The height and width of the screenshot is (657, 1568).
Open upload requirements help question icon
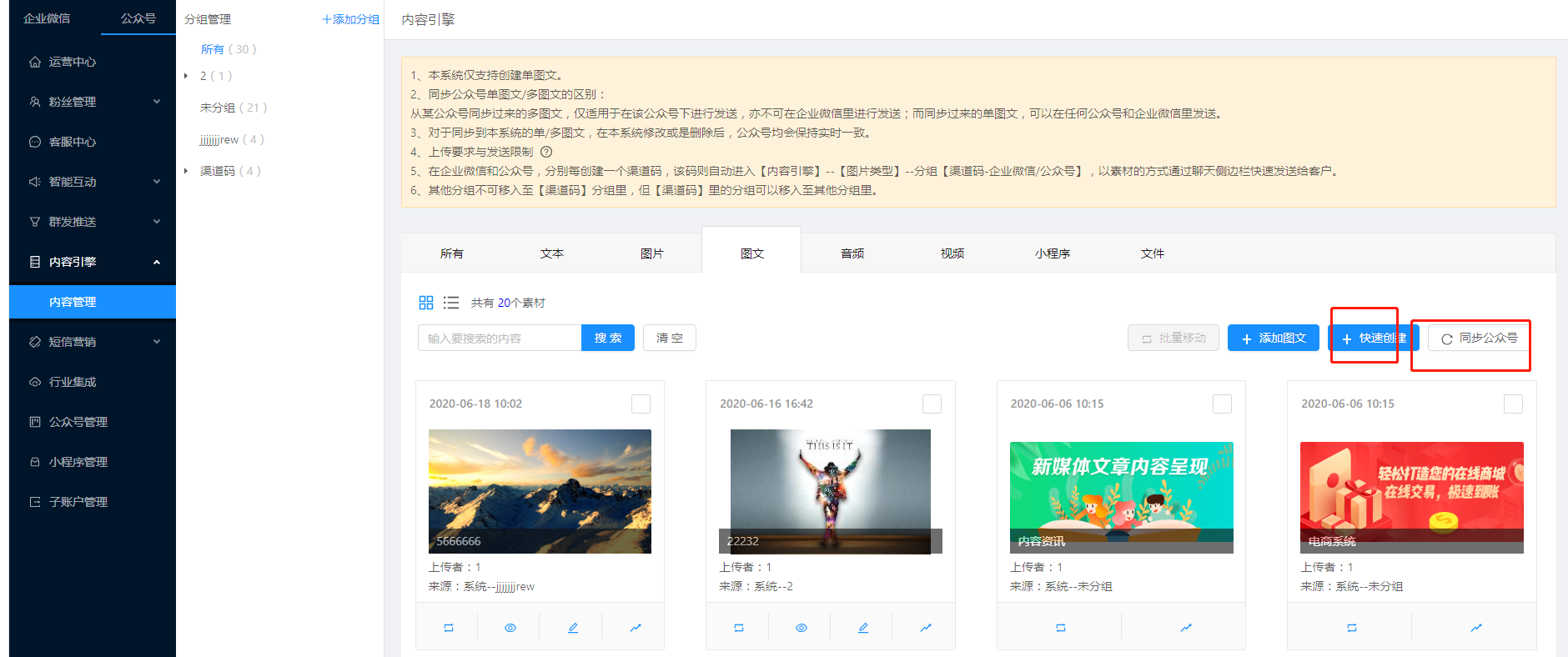pos(546,152)
